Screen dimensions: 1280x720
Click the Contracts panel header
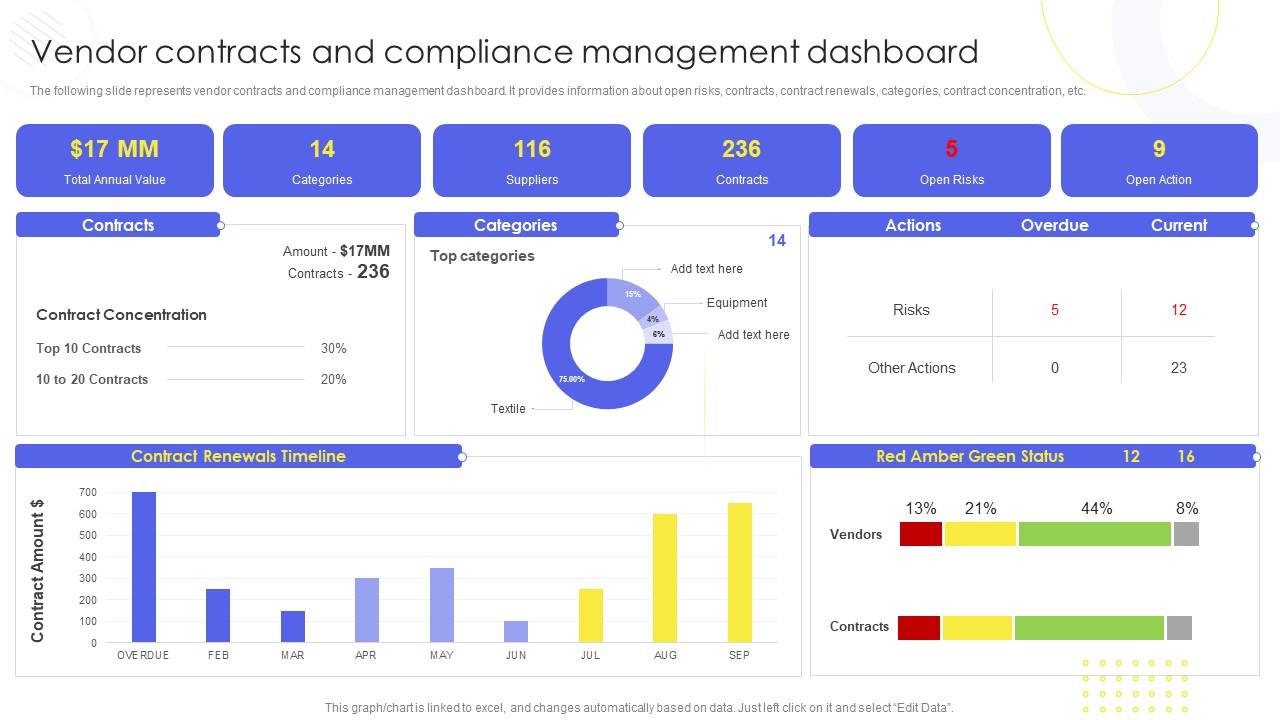pos(117,225)
